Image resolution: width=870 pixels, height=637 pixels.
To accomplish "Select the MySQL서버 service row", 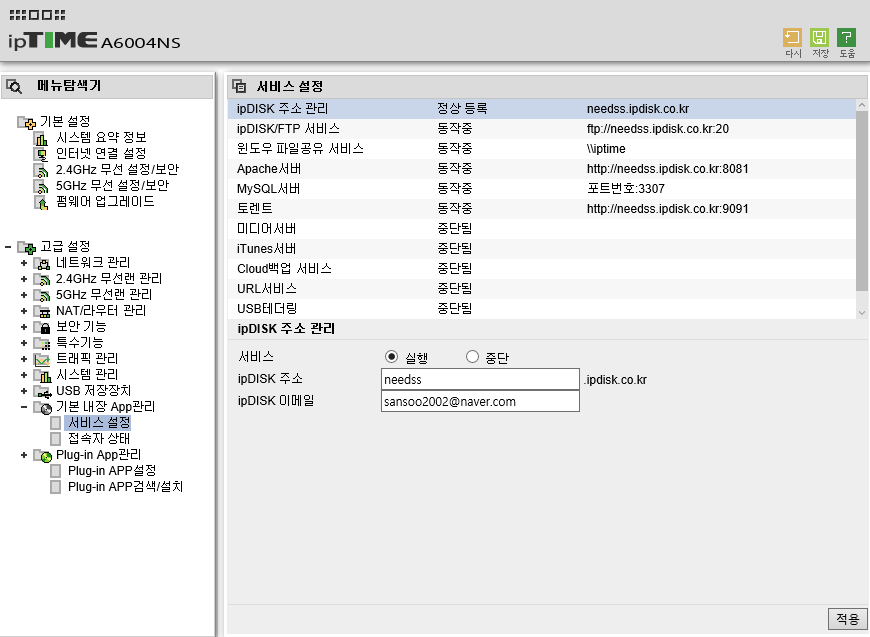I will click(542, 189).
